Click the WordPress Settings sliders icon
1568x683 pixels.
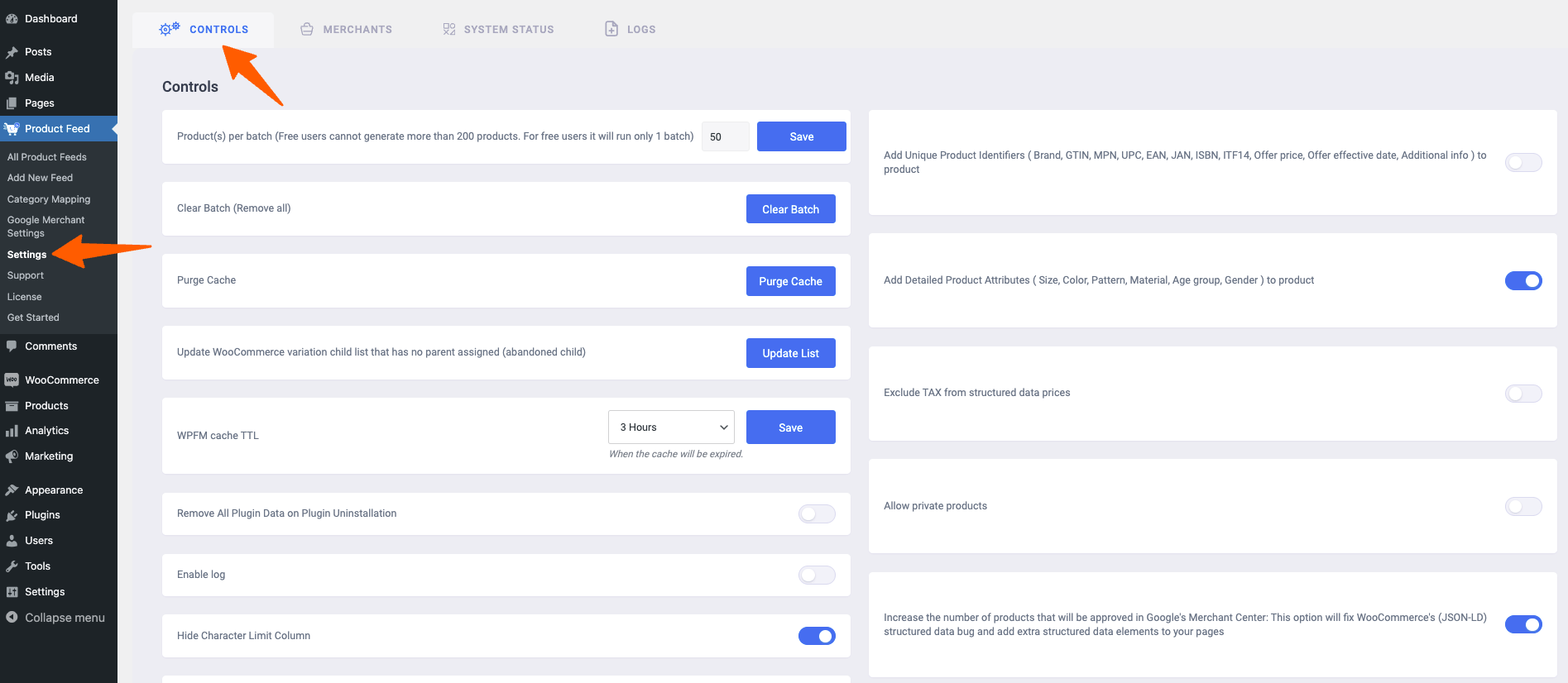click(x=12, y=592)
